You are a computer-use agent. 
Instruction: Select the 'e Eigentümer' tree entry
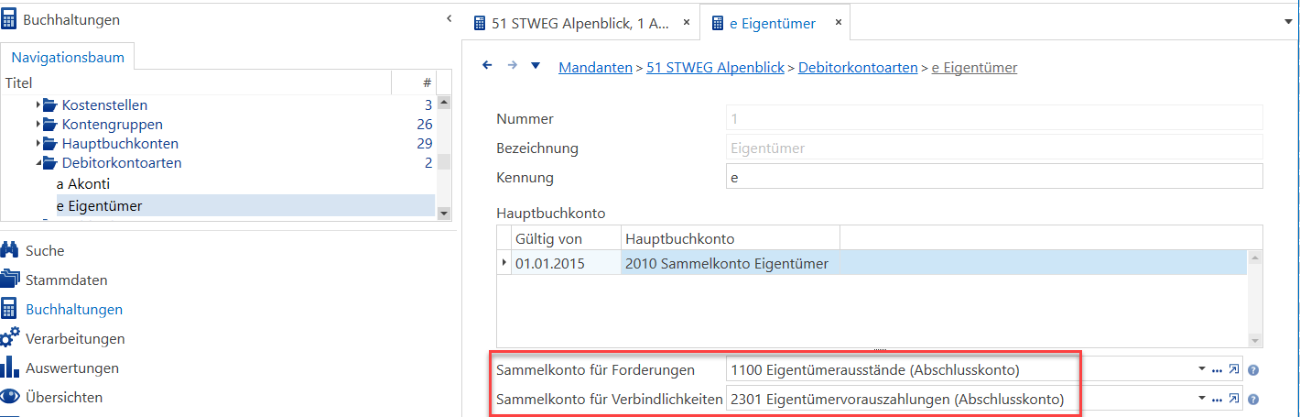click(x=99, y=206)
